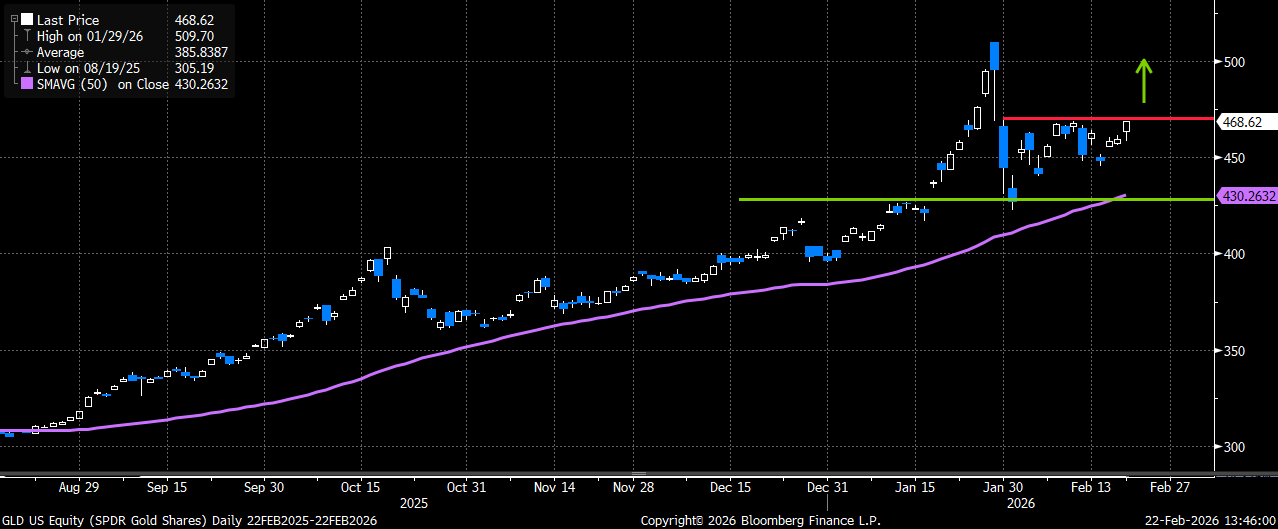
Task: Click the 500 price axis label
Action: 1236,62
